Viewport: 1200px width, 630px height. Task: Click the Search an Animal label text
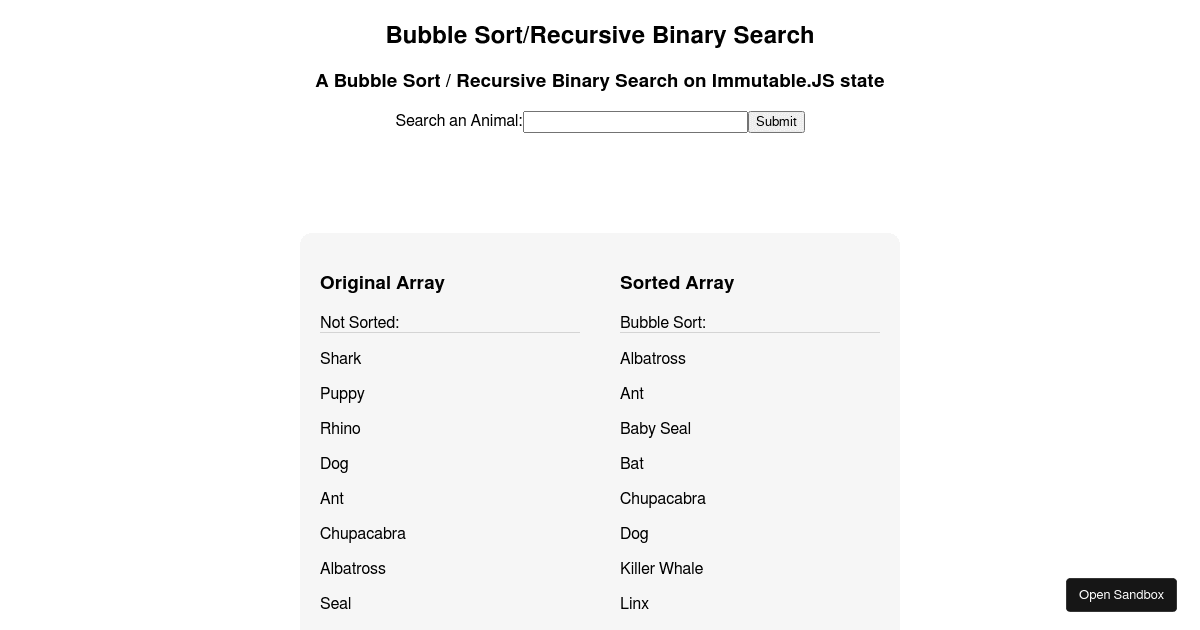point(458,121)
